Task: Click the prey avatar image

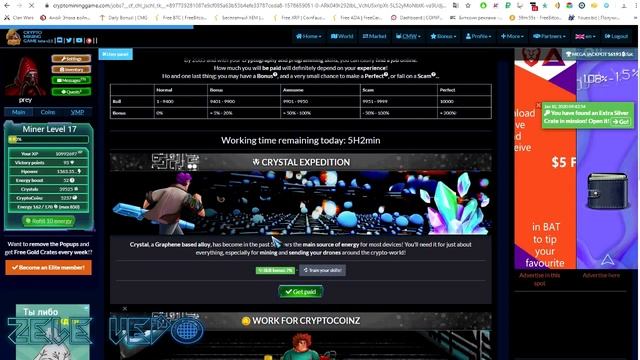Action: [25, 77]
